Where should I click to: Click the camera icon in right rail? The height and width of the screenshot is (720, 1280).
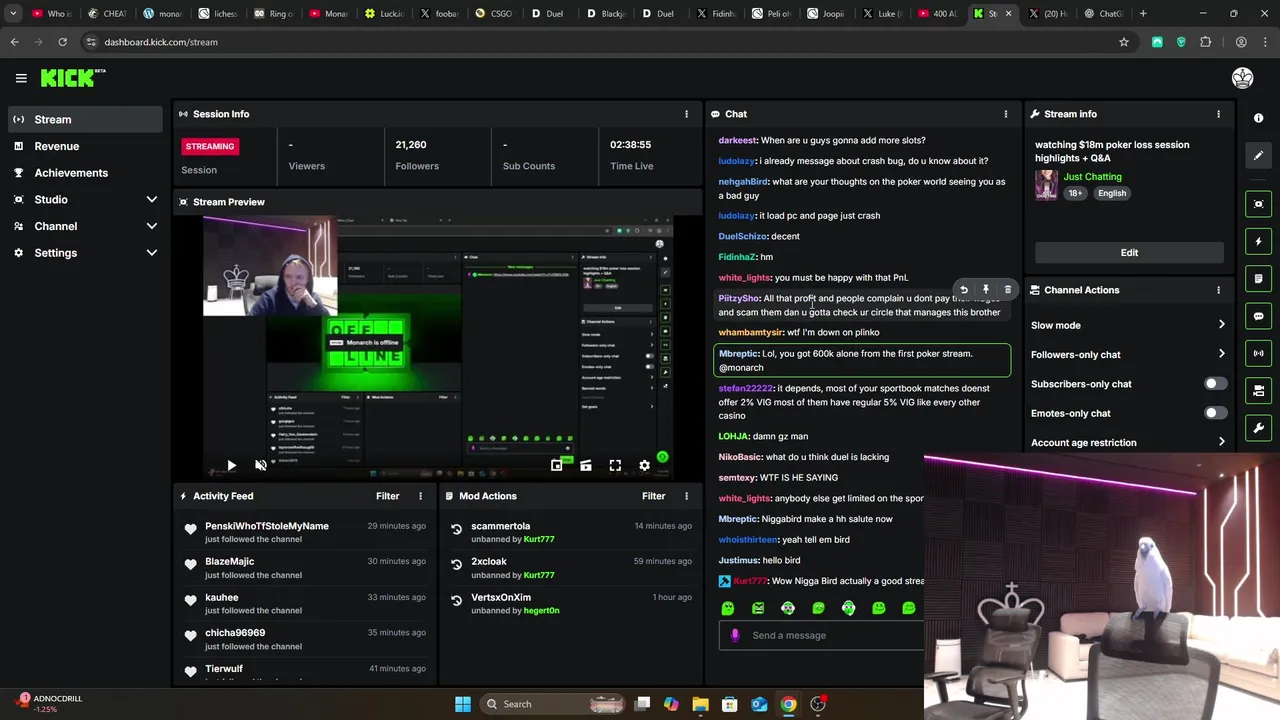[x=1258, y=390]
